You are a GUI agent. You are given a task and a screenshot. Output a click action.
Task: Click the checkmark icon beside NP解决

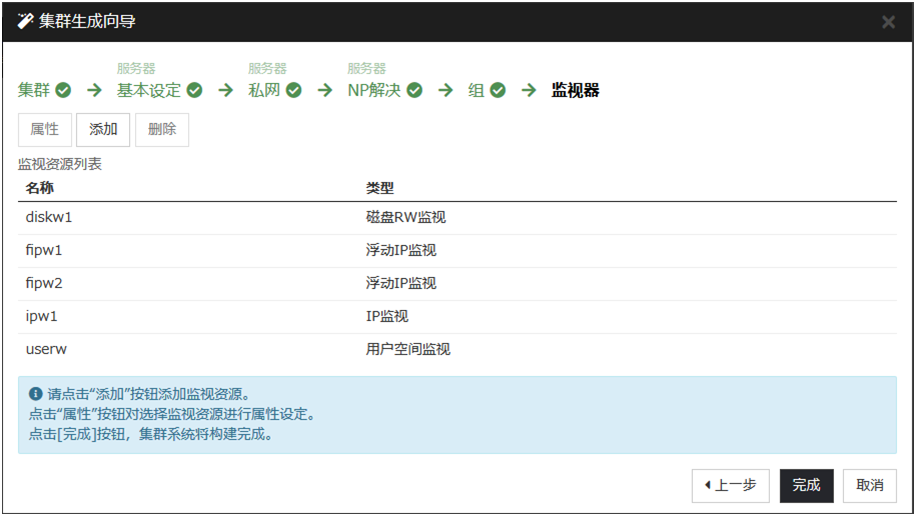(x=414, y=91)
